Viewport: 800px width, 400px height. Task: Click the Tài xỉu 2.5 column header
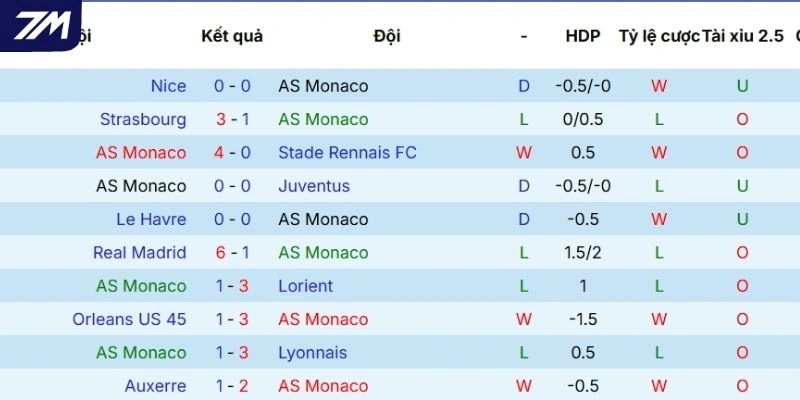(743, 36)
